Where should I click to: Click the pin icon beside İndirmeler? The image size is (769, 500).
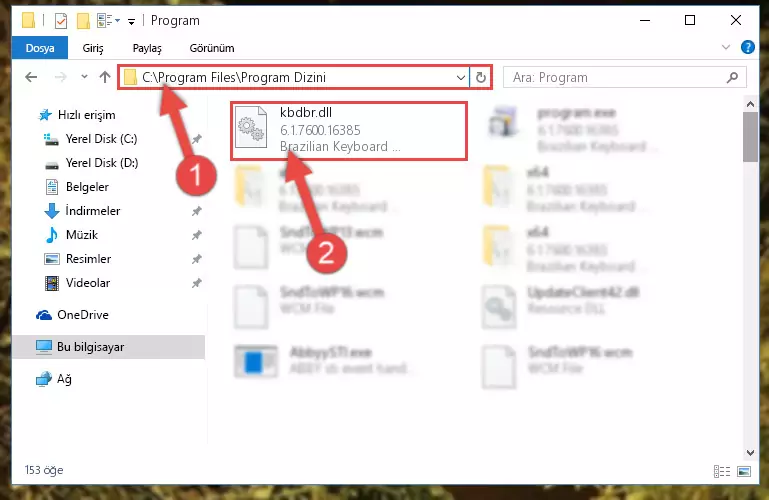click(196, 211)
